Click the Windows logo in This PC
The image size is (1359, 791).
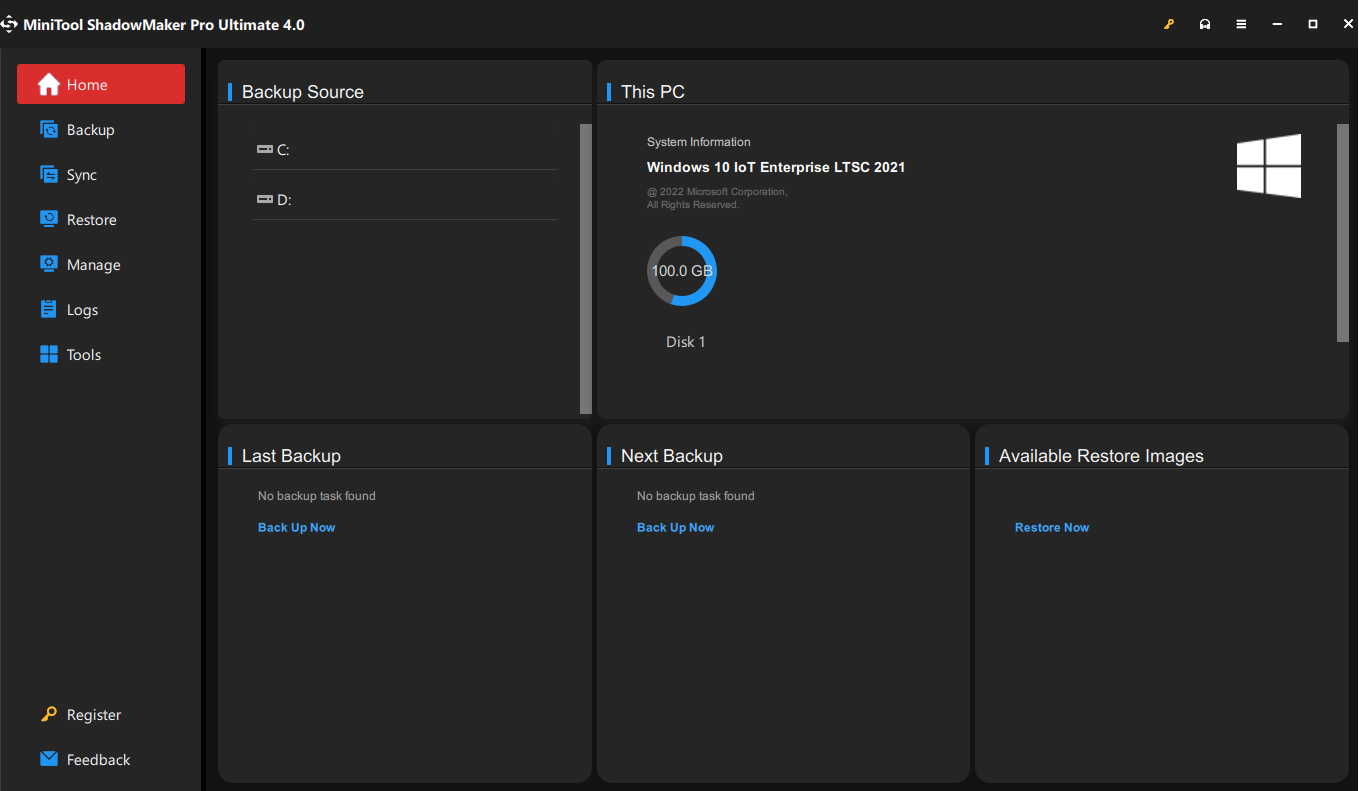tap(1269, 166)
